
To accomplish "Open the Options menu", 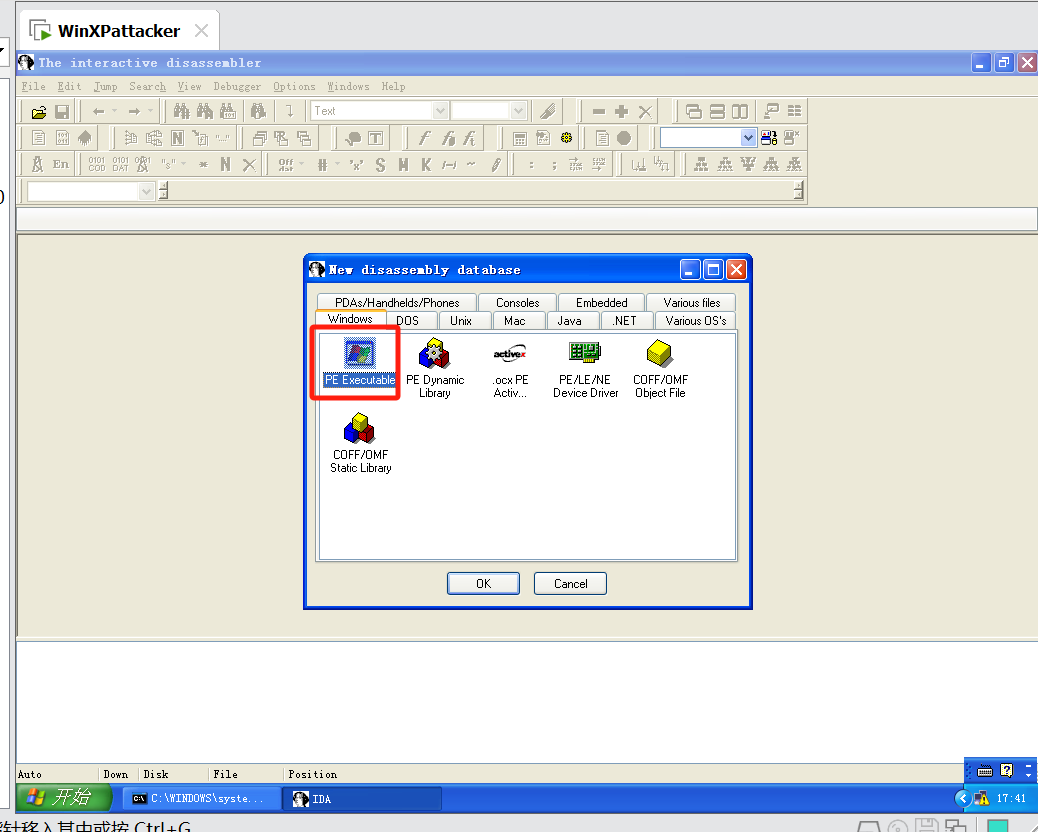I will tap(294, 86).
